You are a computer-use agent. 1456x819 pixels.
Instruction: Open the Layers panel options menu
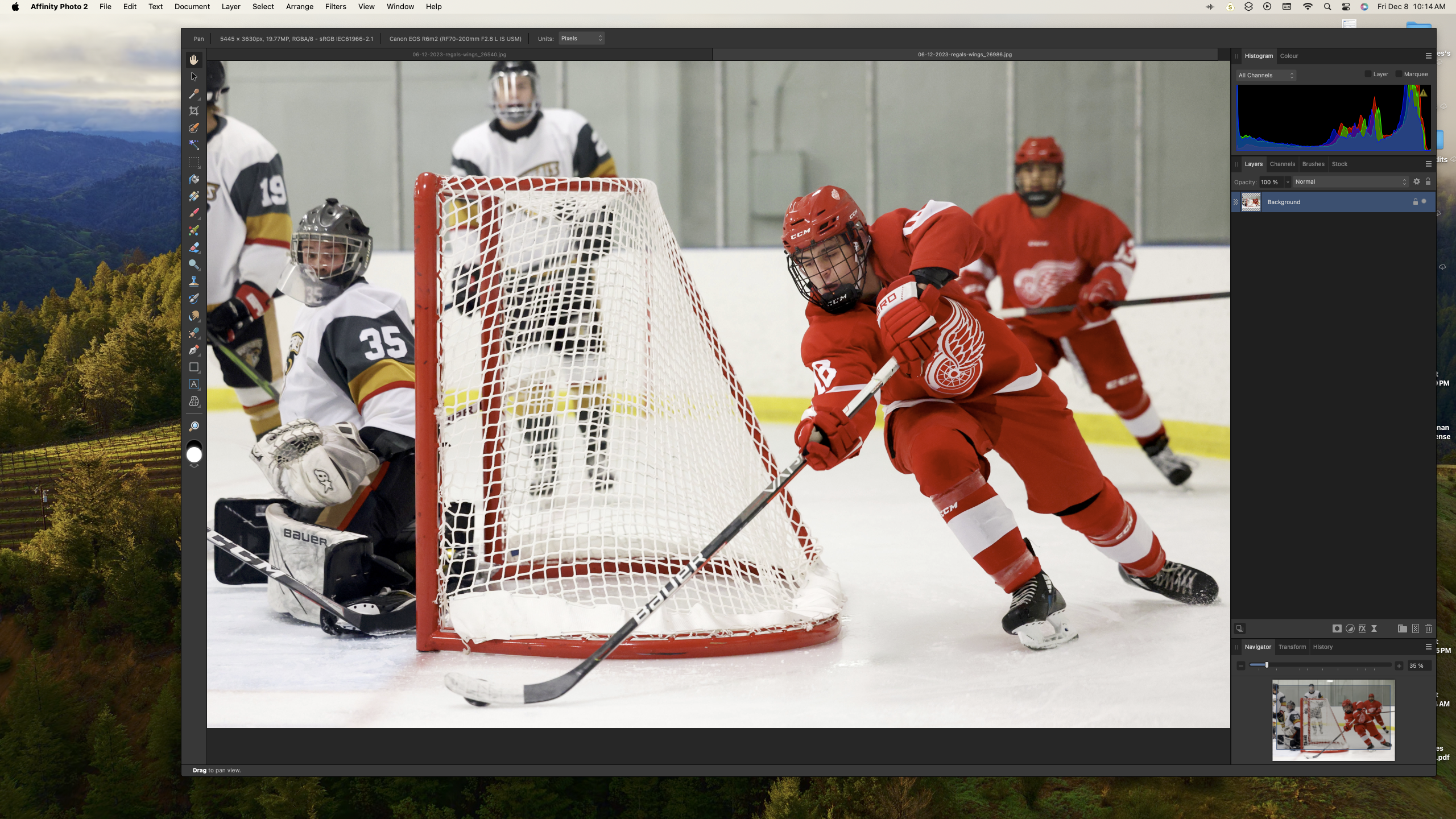(1428, 164)
